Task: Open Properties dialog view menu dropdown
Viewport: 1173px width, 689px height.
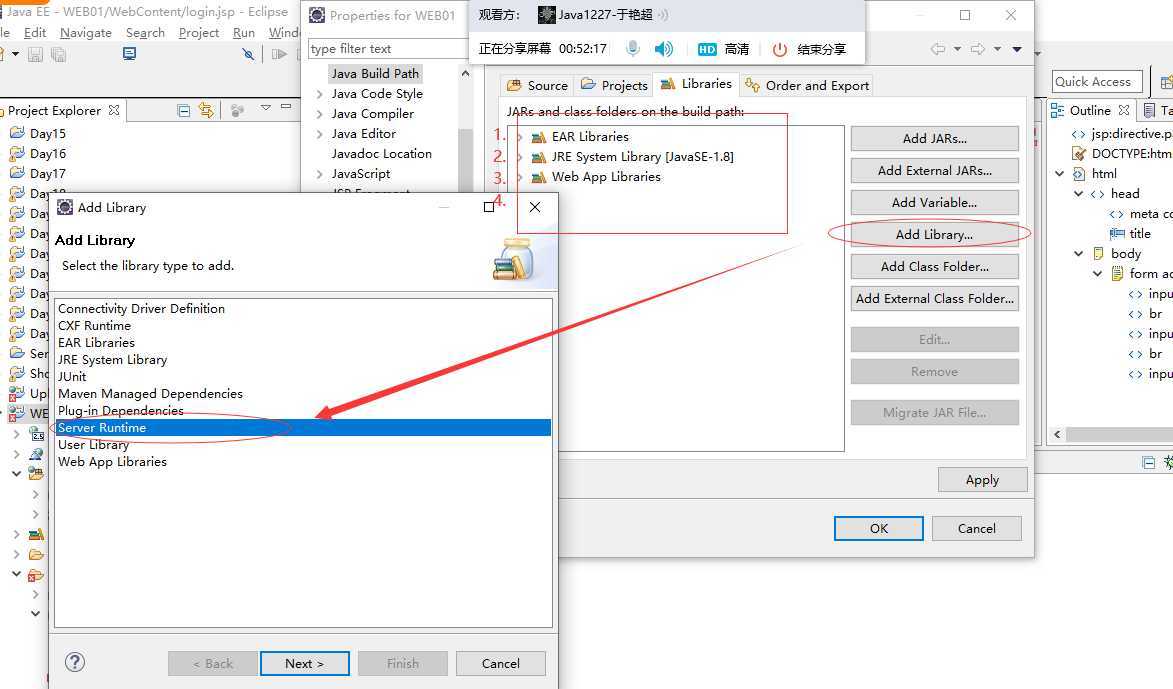Action: click(x=1017, y=49)
